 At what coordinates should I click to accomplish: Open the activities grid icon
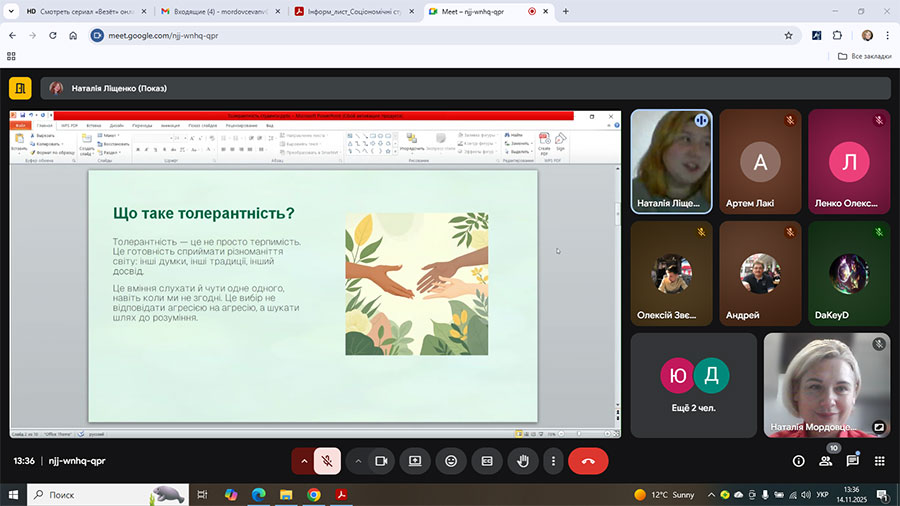pyautogui.click(x=880, y=461)
